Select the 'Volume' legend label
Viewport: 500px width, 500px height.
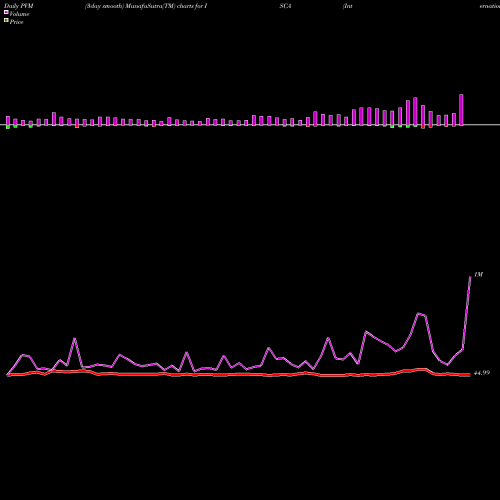coord(19,14)
